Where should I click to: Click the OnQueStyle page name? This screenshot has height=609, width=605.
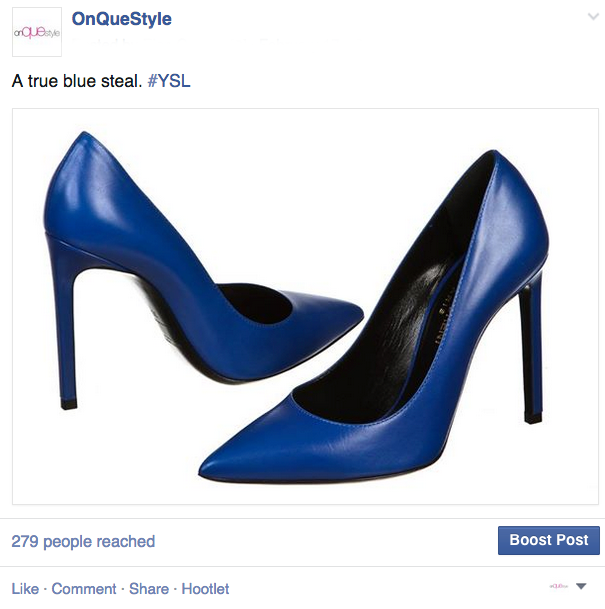pyautogui.click(x=122, y=19)
